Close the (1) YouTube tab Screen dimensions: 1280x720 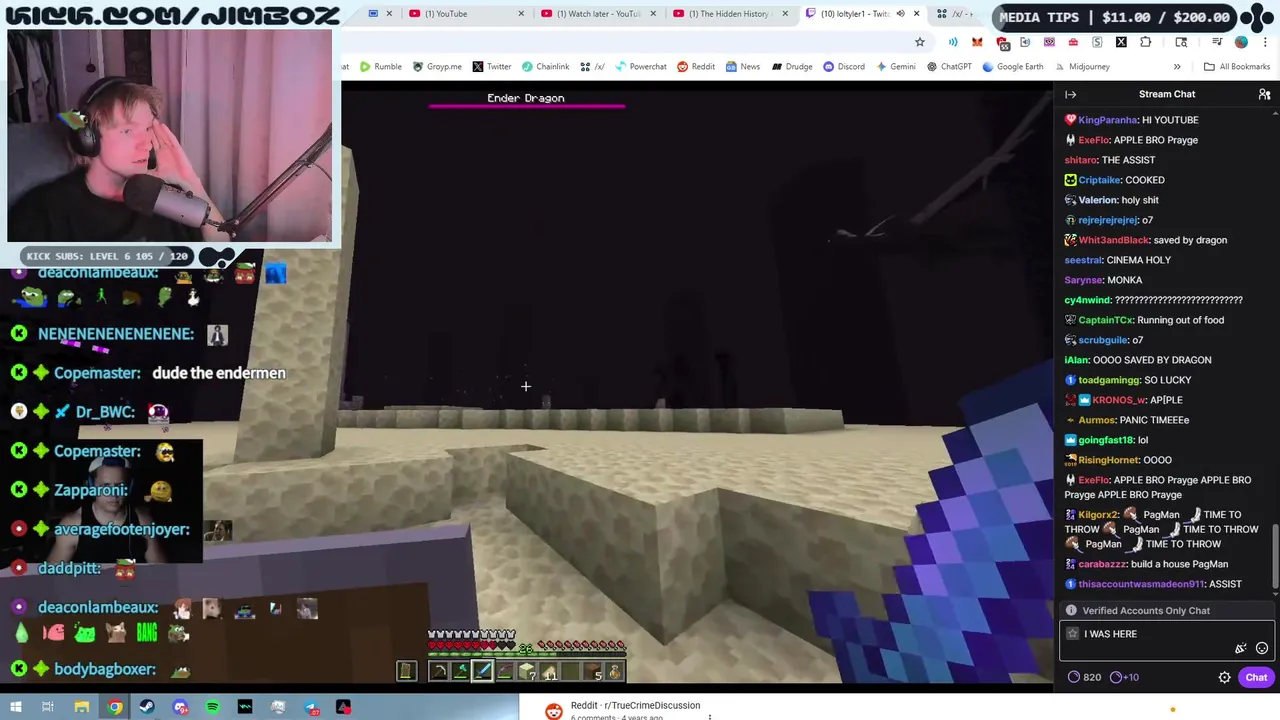tap(521, 14)
